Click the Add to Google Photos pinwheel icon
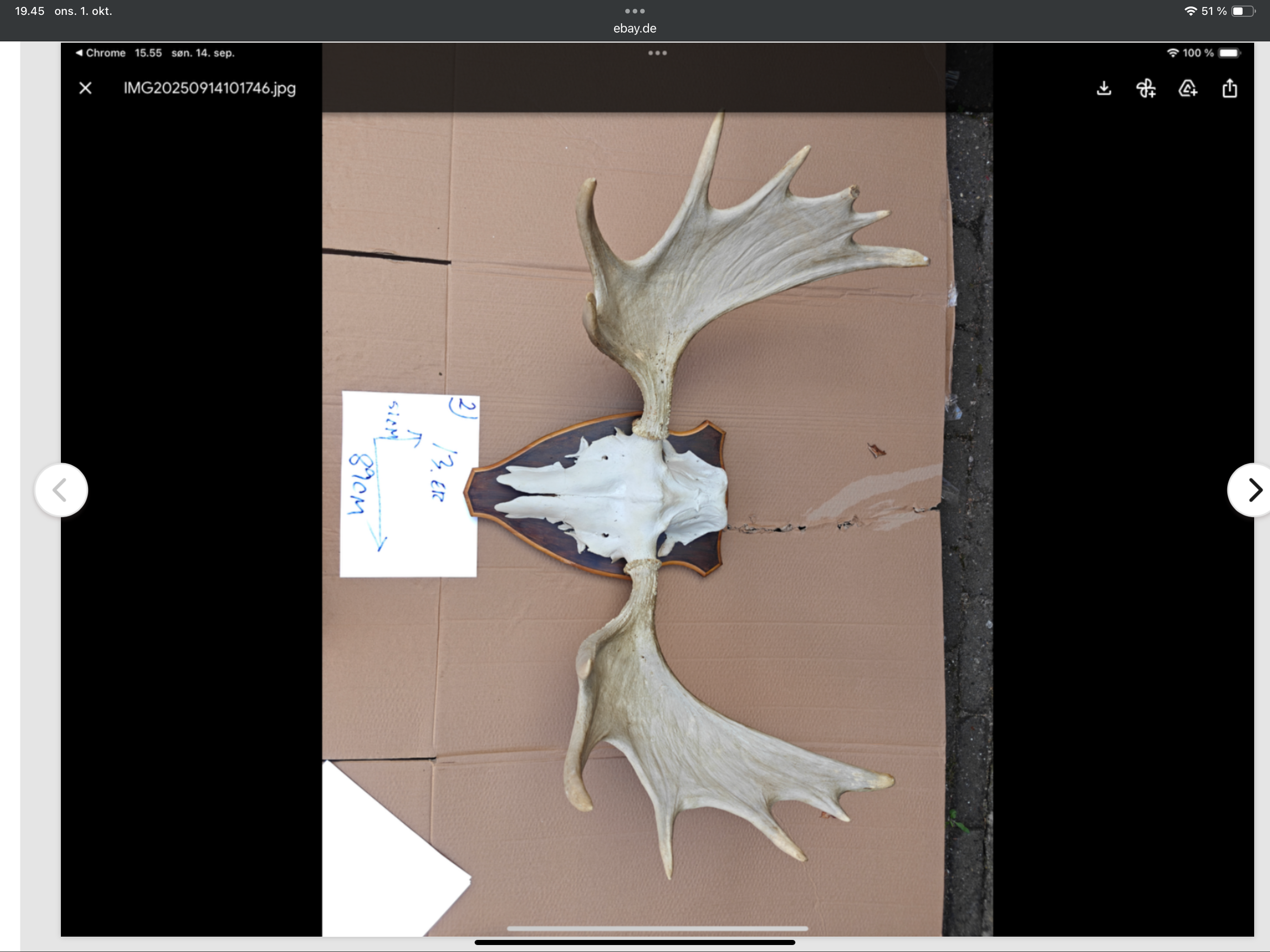 click(1146, 88)
